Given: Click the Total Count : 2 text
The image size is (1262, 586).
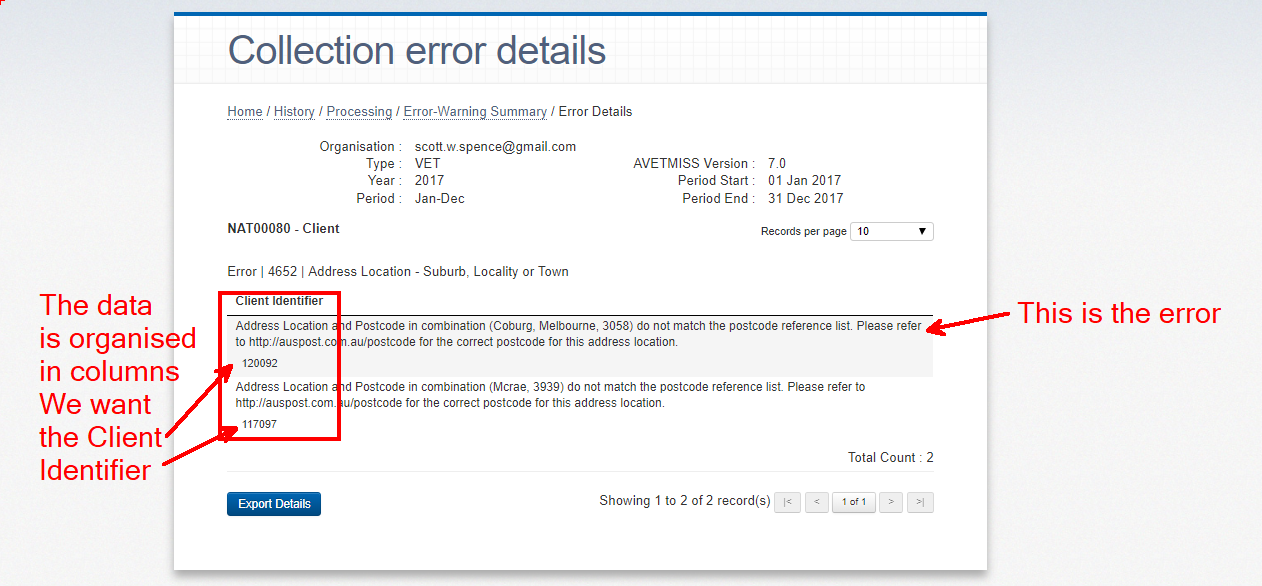Looking at the screenshot, I should coord(890,458).
